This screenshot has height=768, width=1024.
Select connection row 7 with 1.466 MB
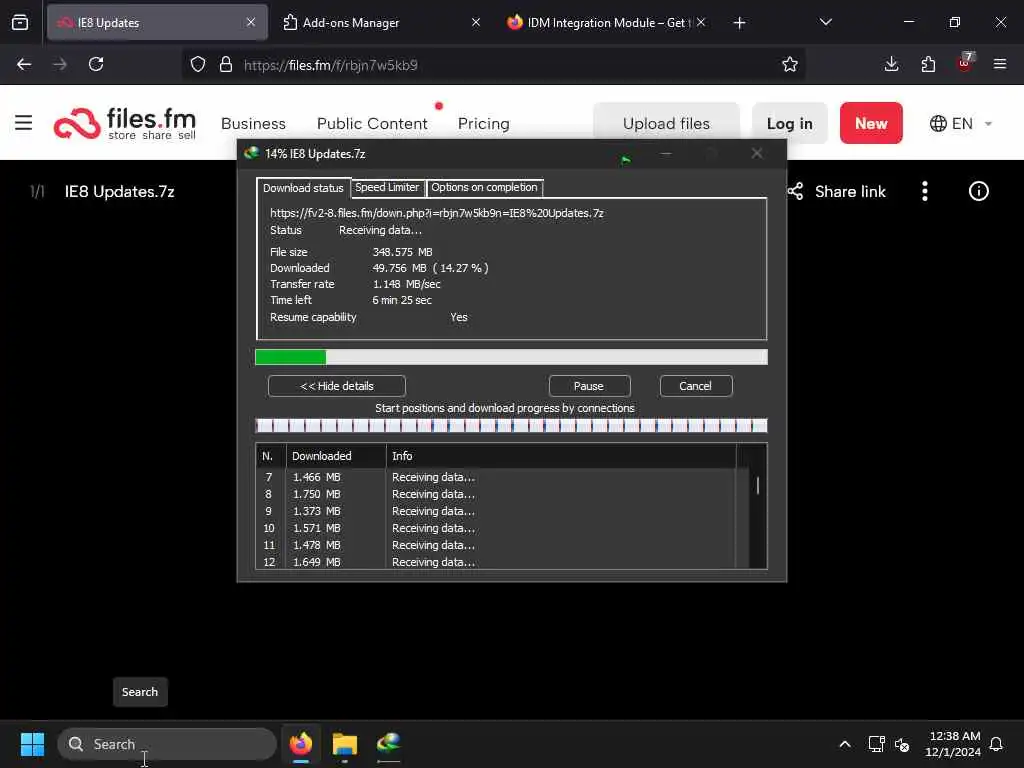[496, 477]
